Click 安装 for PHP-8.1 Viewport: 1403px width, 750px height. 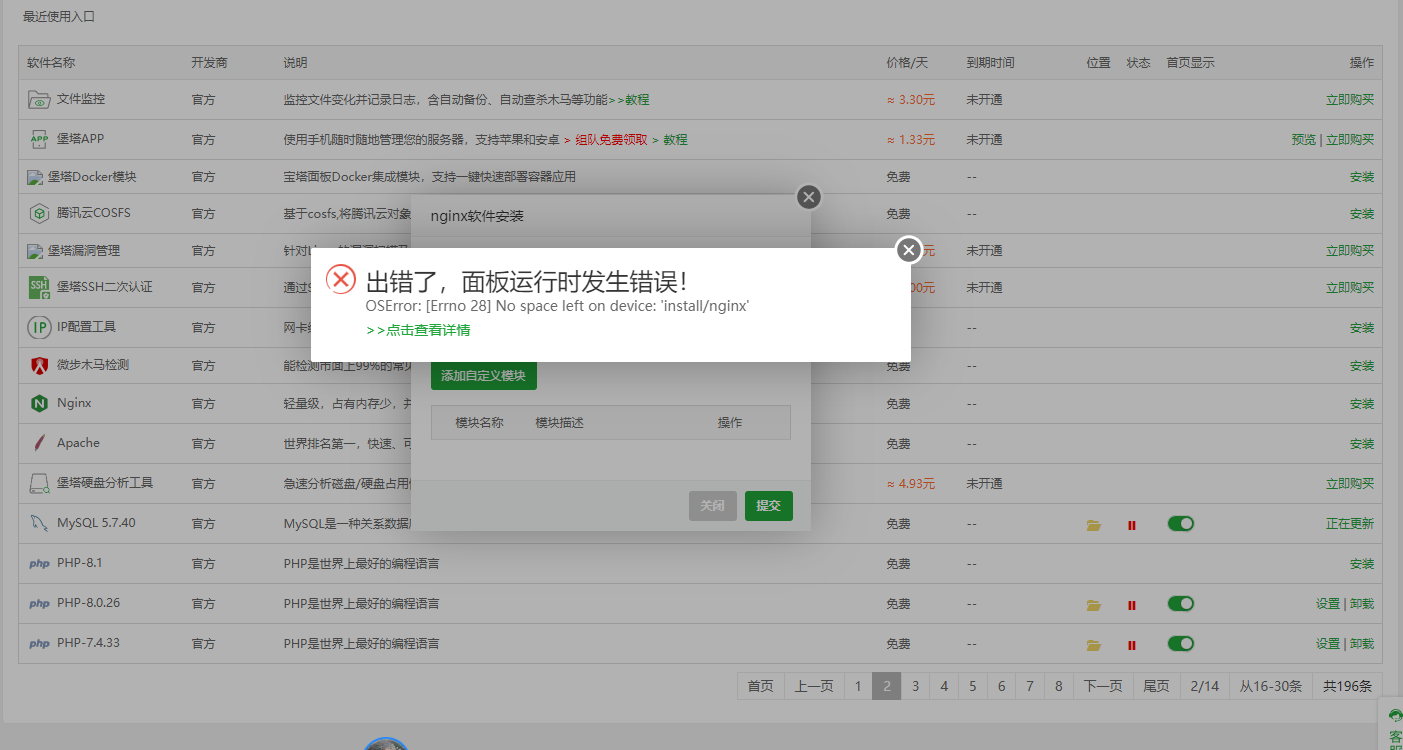coord(1362,564)
